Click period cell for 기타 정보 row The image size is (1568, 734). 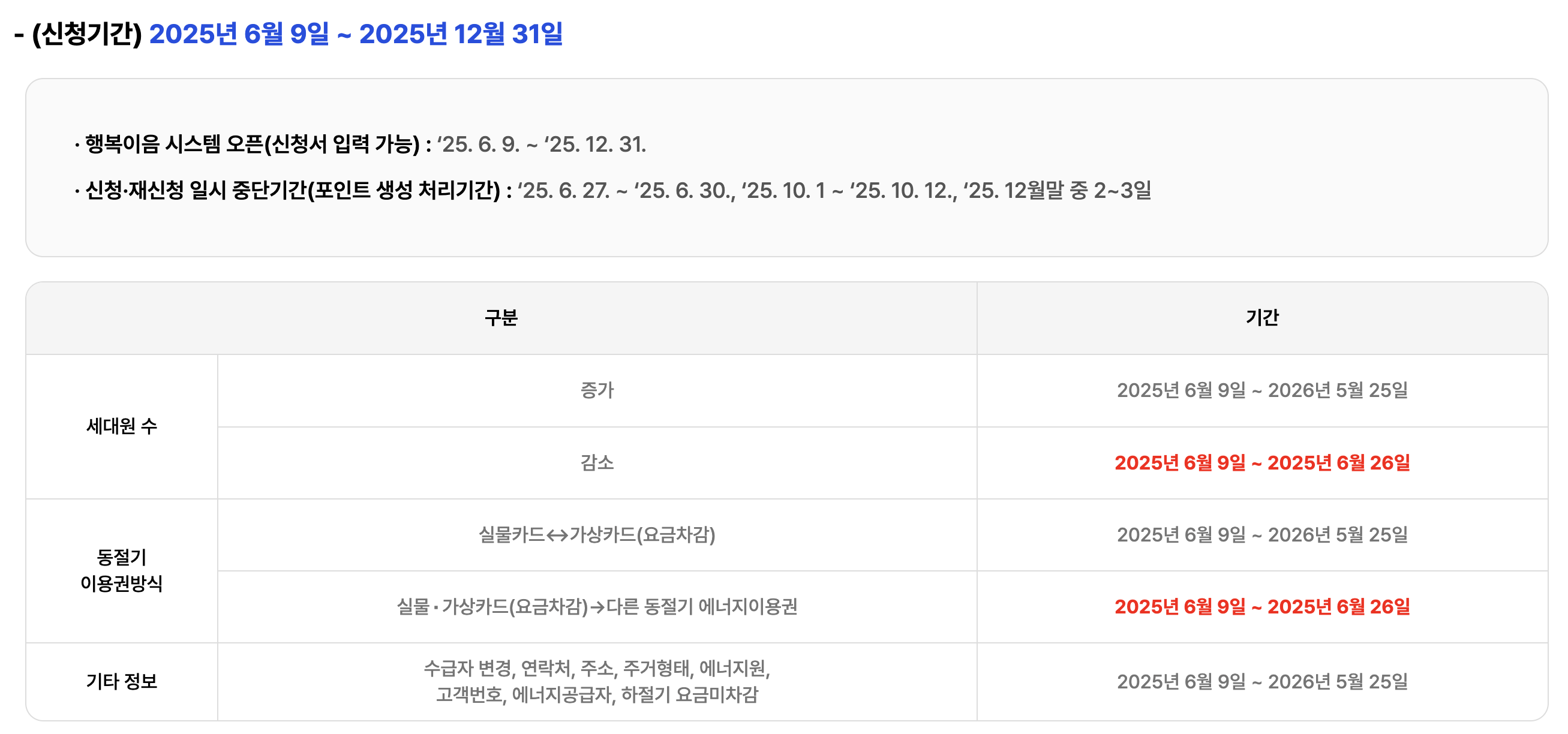click(x=1262, y=682)
